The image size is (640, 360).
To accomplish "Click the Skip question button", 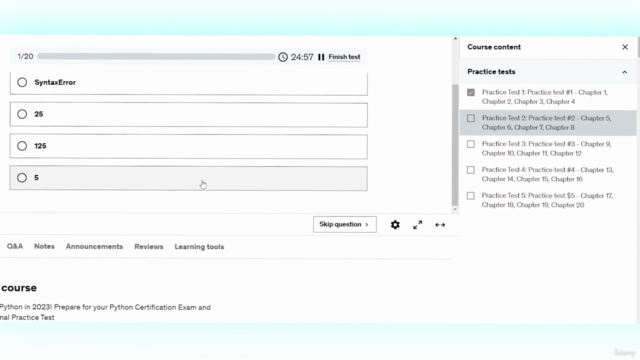I will (x=344, y=224).
